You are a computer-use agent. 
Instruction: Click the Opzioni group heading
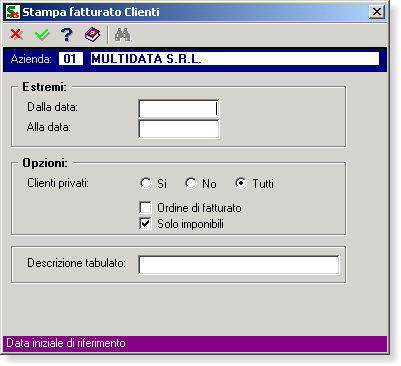45,163
